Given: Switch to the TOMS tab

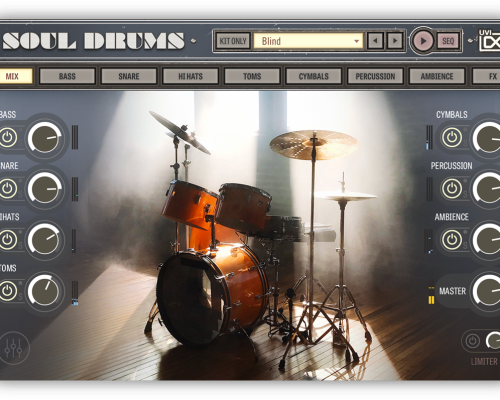Looking at the screenshot, I should tap(252, 76).
